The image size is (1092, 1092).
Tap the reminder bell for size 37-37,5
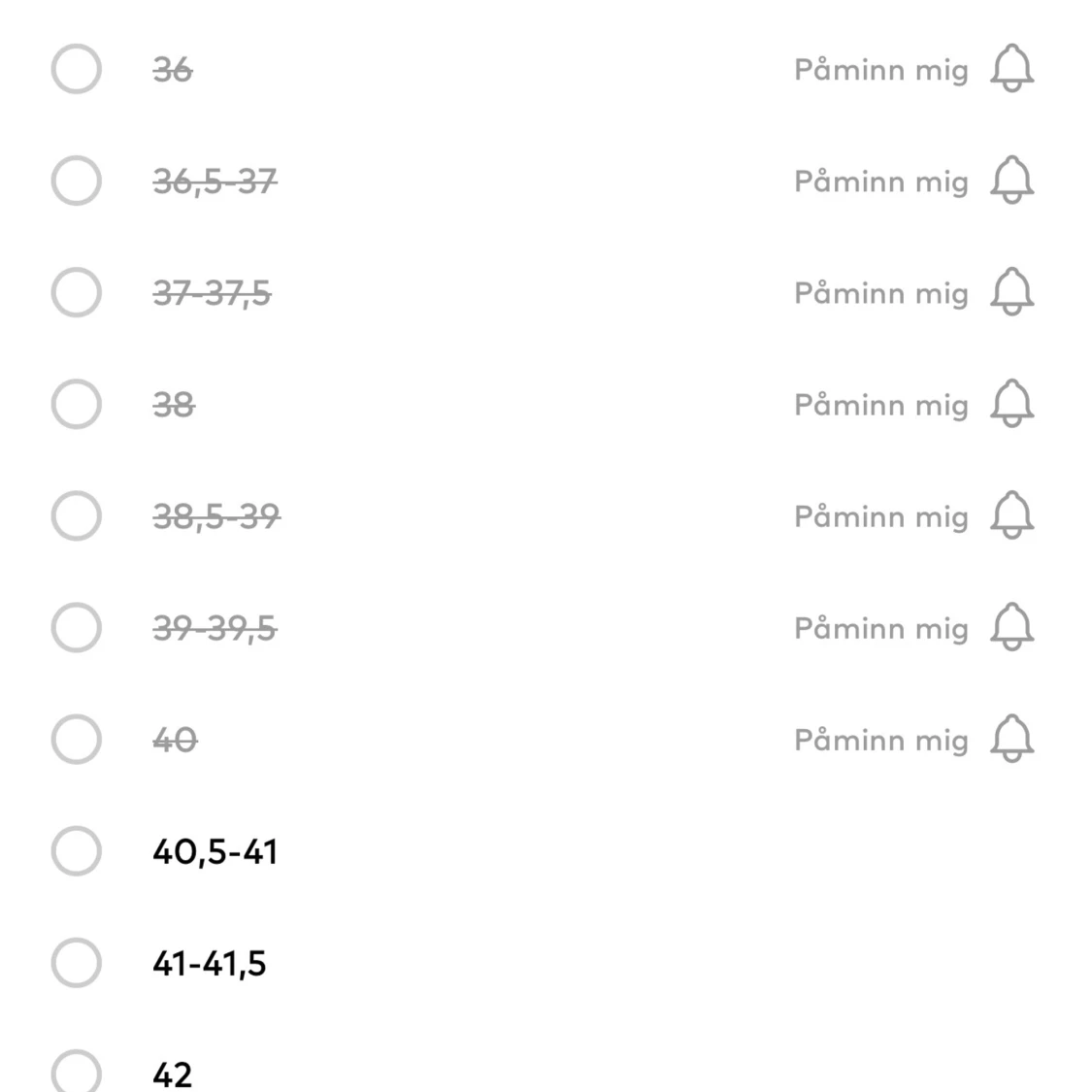(x=1011, y=292)
